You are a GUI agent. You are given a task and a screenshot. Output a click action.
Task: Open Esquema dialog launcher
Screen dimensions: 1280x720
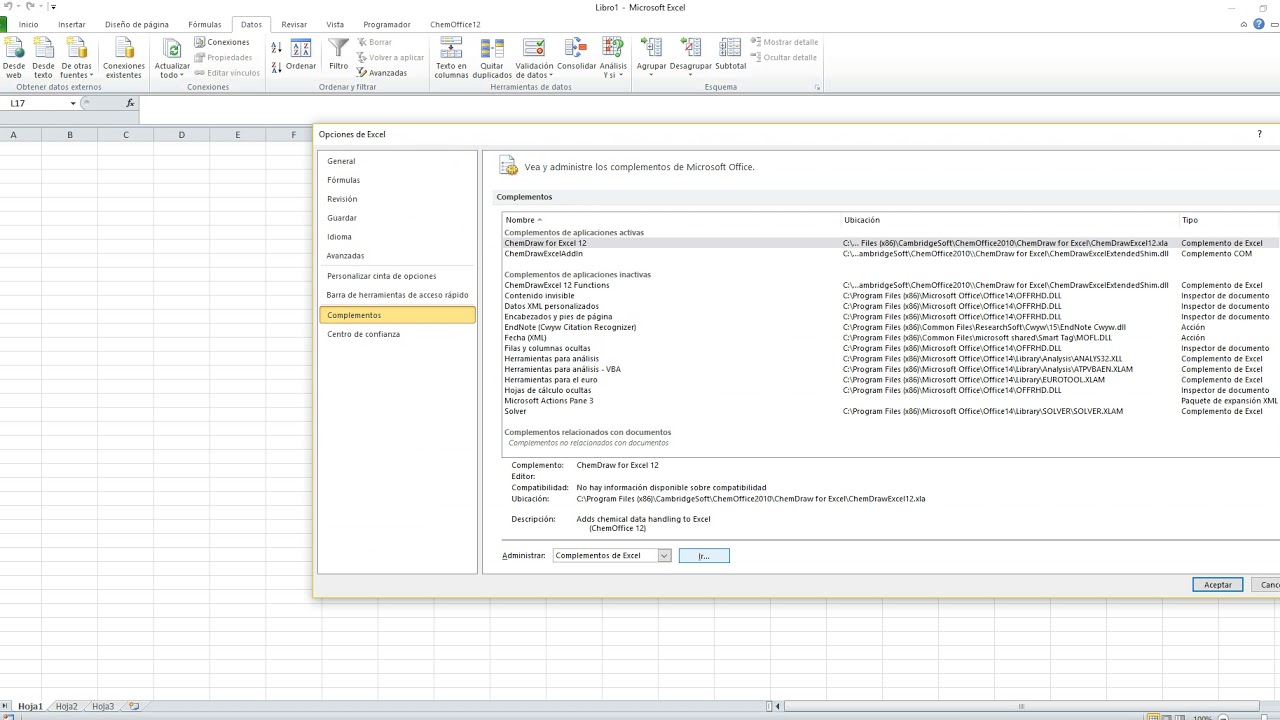(x=818, y=88)
